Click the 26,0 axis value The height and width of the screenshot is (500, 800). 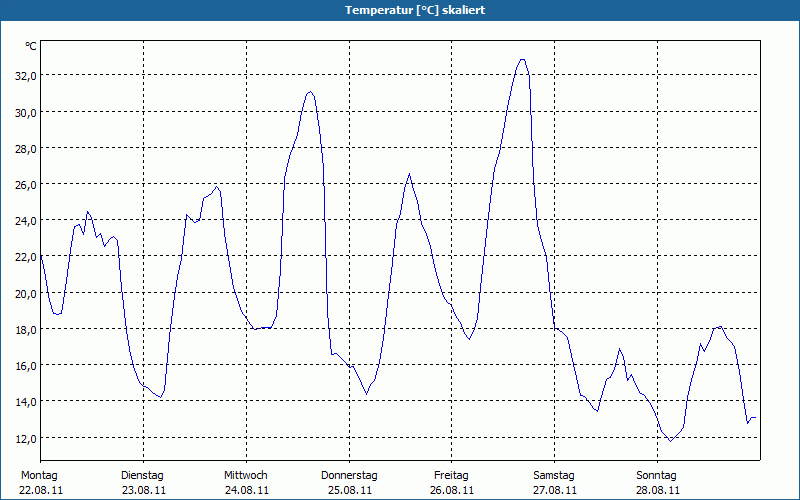click(26, 185)
